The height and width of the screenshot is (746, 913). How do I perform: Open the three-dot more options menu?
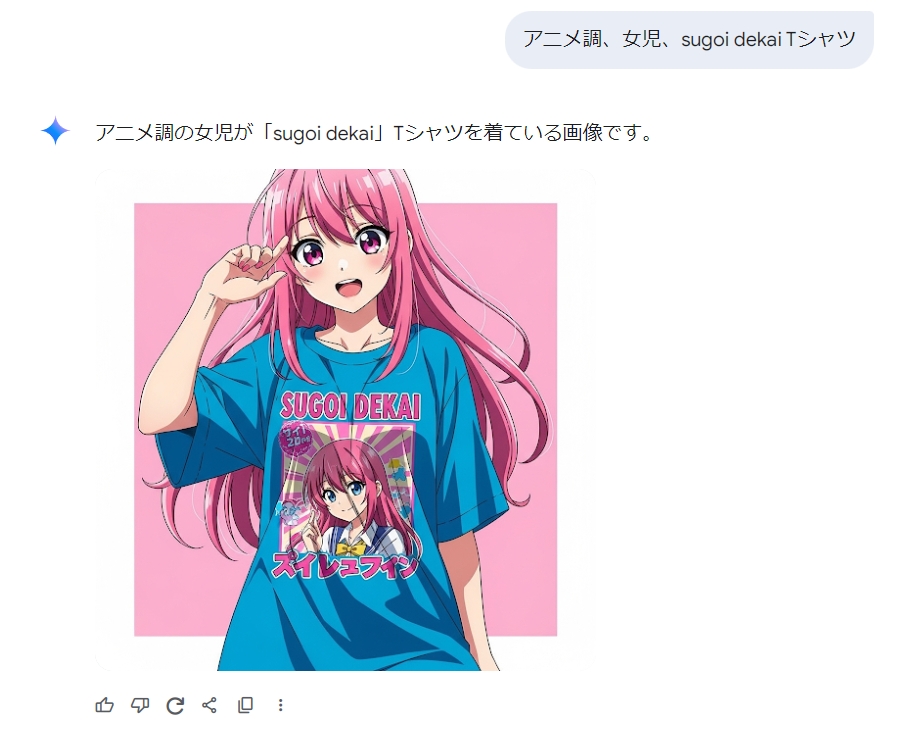[281, 705]
